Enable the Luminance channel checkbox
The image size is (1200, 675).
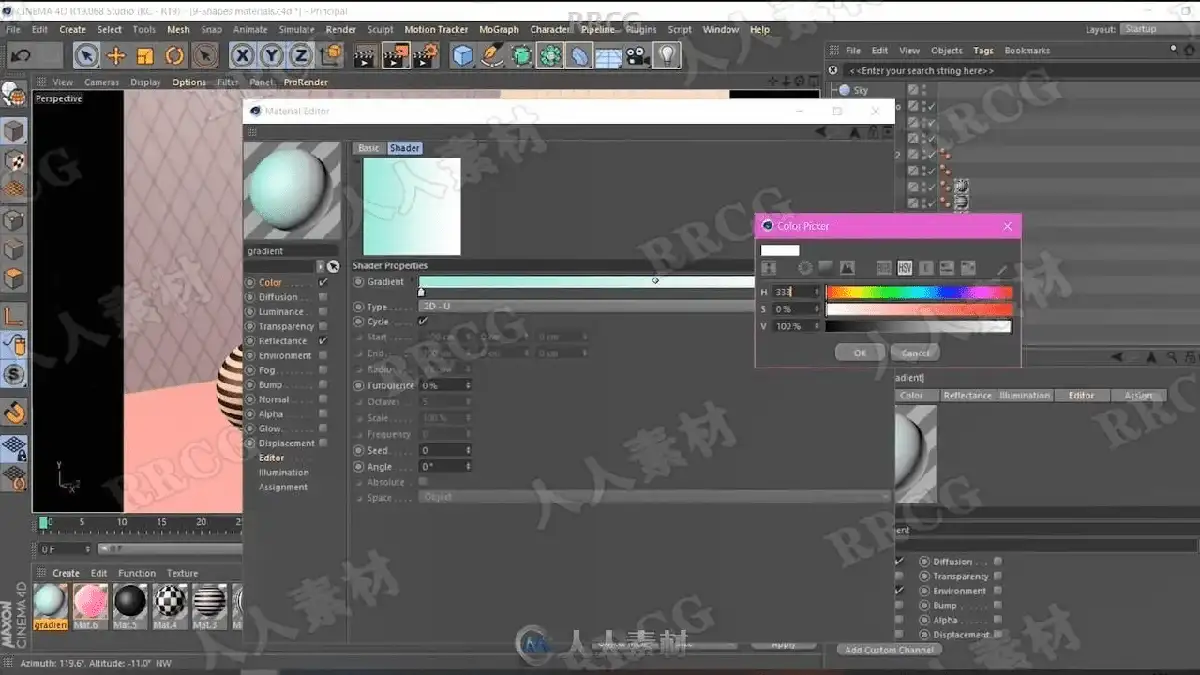pos(323,312)
